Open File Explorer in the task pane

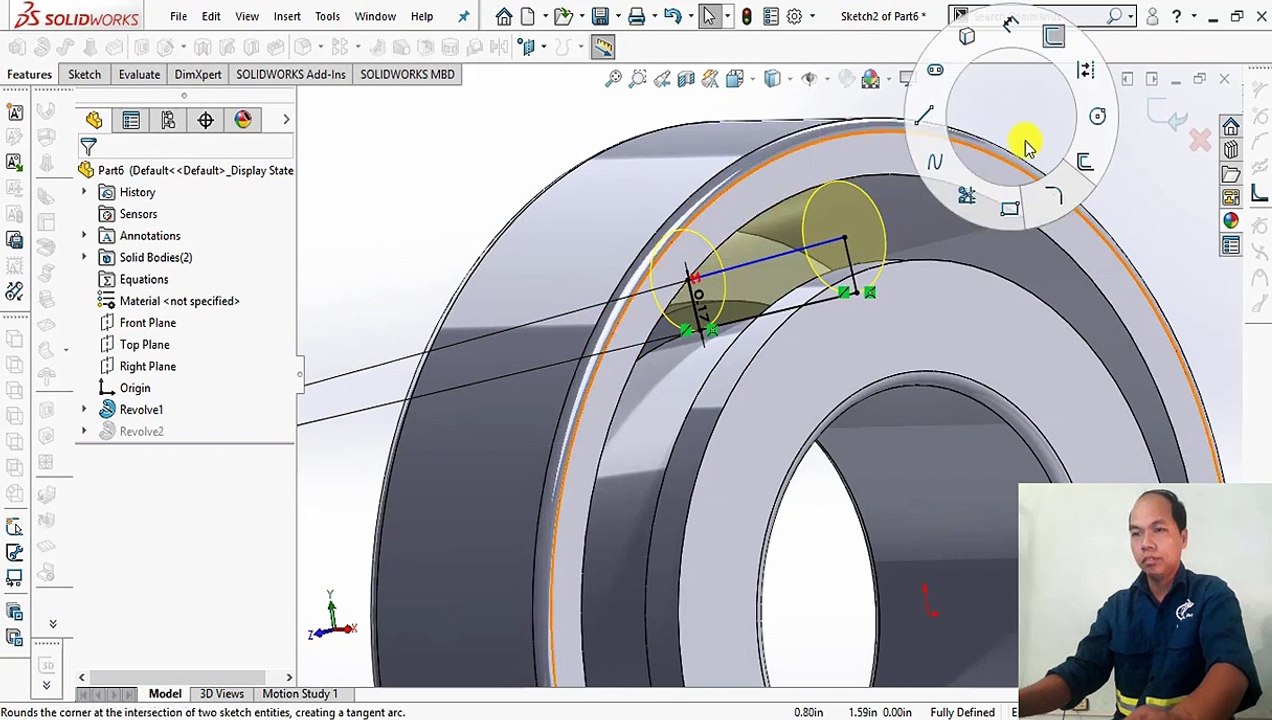click(1231, 174)
